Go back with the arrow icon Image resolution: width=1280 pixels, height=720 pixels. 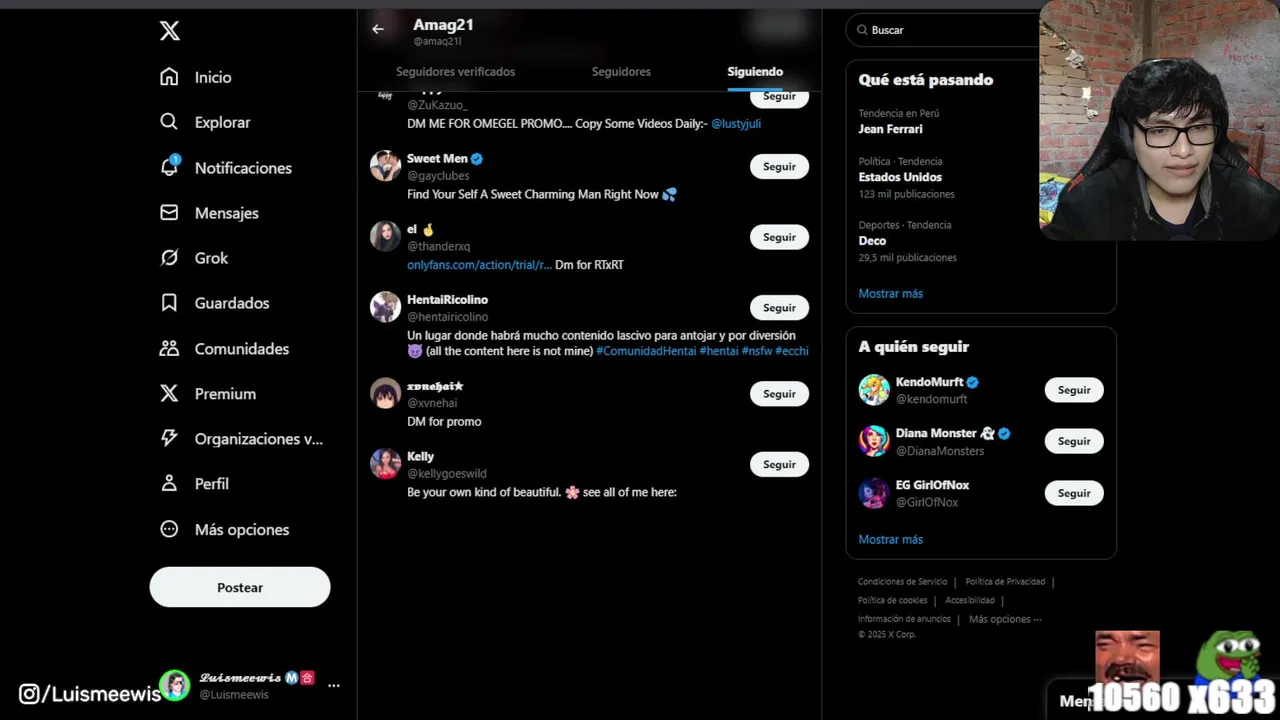[378, 29]
